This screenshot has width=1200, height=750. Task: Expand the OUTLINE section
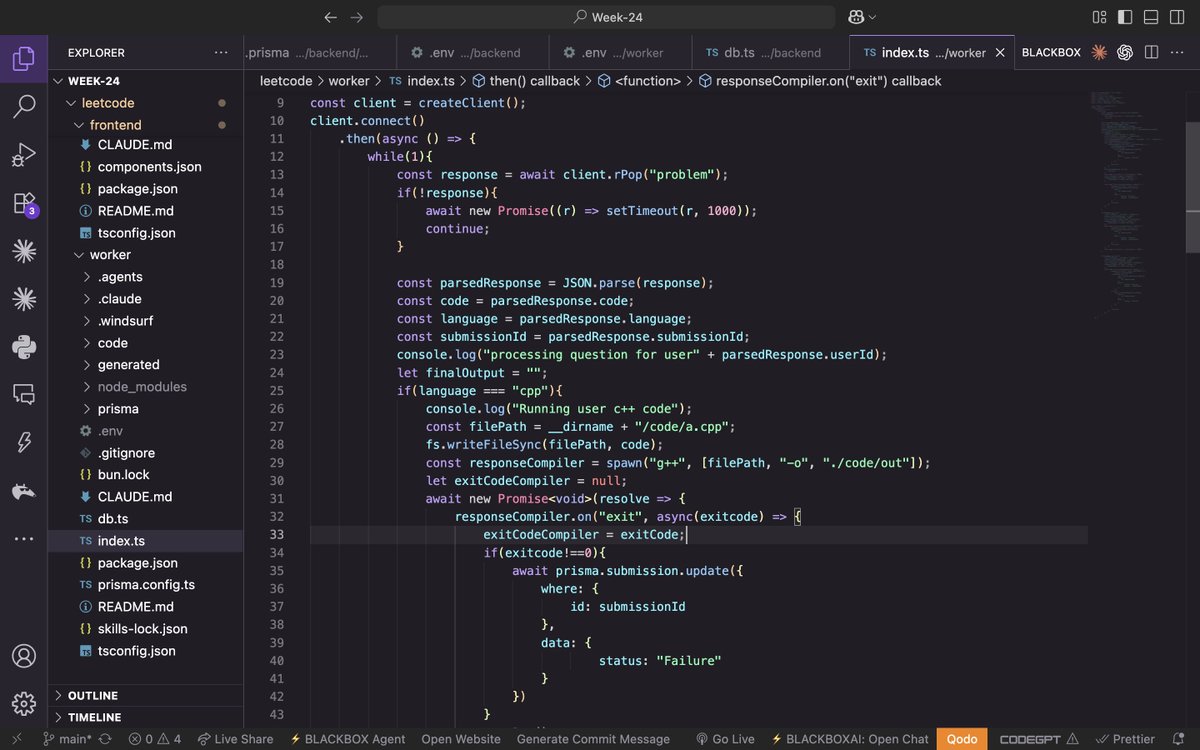(146, 695)
